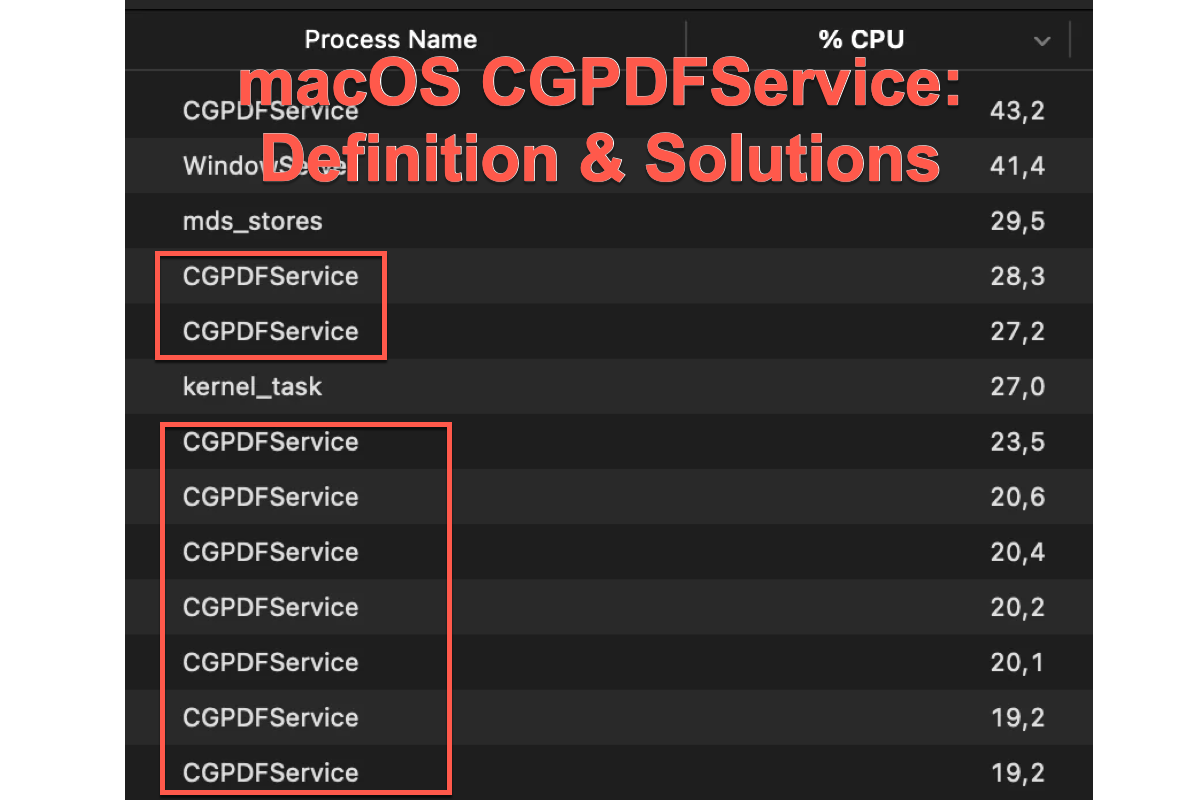Screen dimensions: 1200x800
Task: Select the WindowServer process row
Action: coord(609,166)
